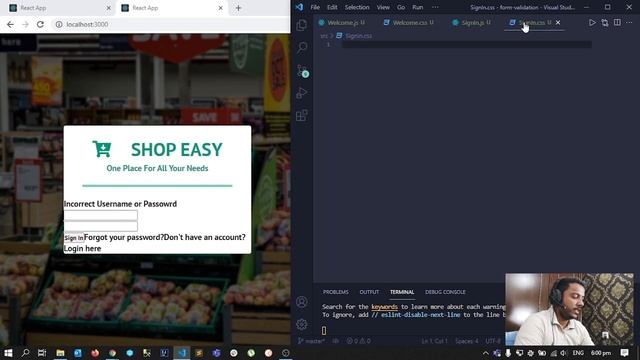
Task: Select the TERMINAL panel tab
Action: click(402, 292)
